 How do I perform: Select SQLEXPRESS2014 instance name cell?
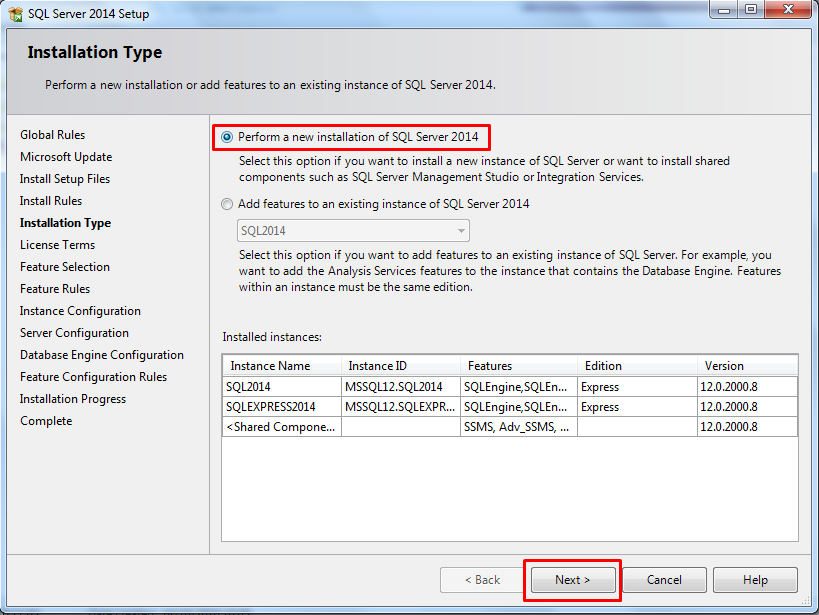tap(282, 407)
